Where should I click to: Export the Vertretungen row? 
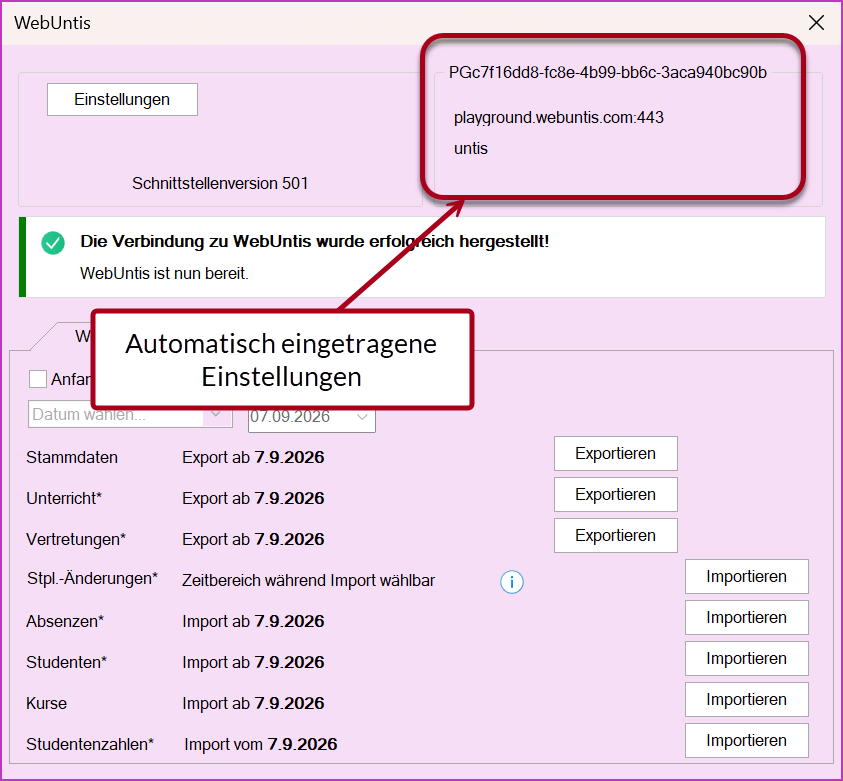coord(616,535)
